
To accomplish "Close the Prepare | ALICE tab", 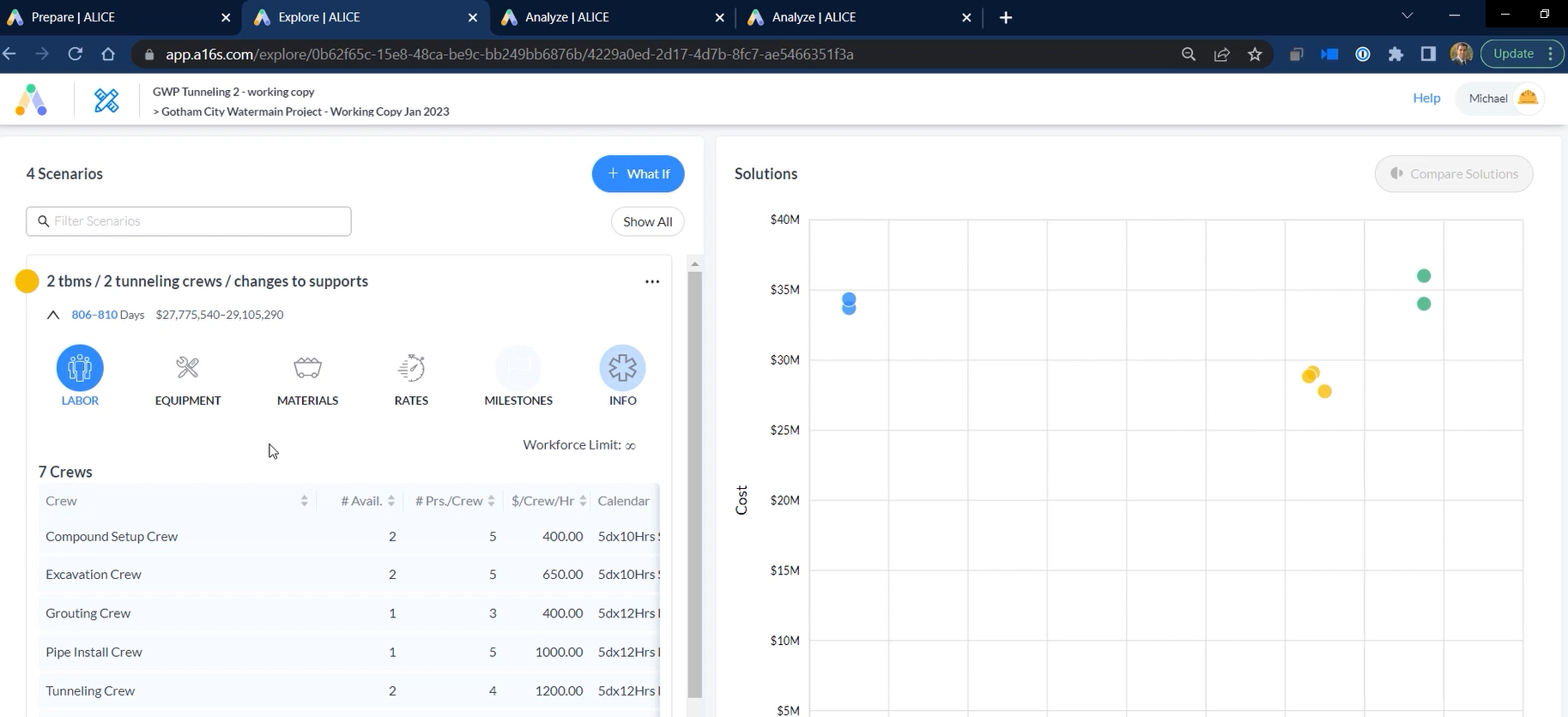I will [226, 17].
